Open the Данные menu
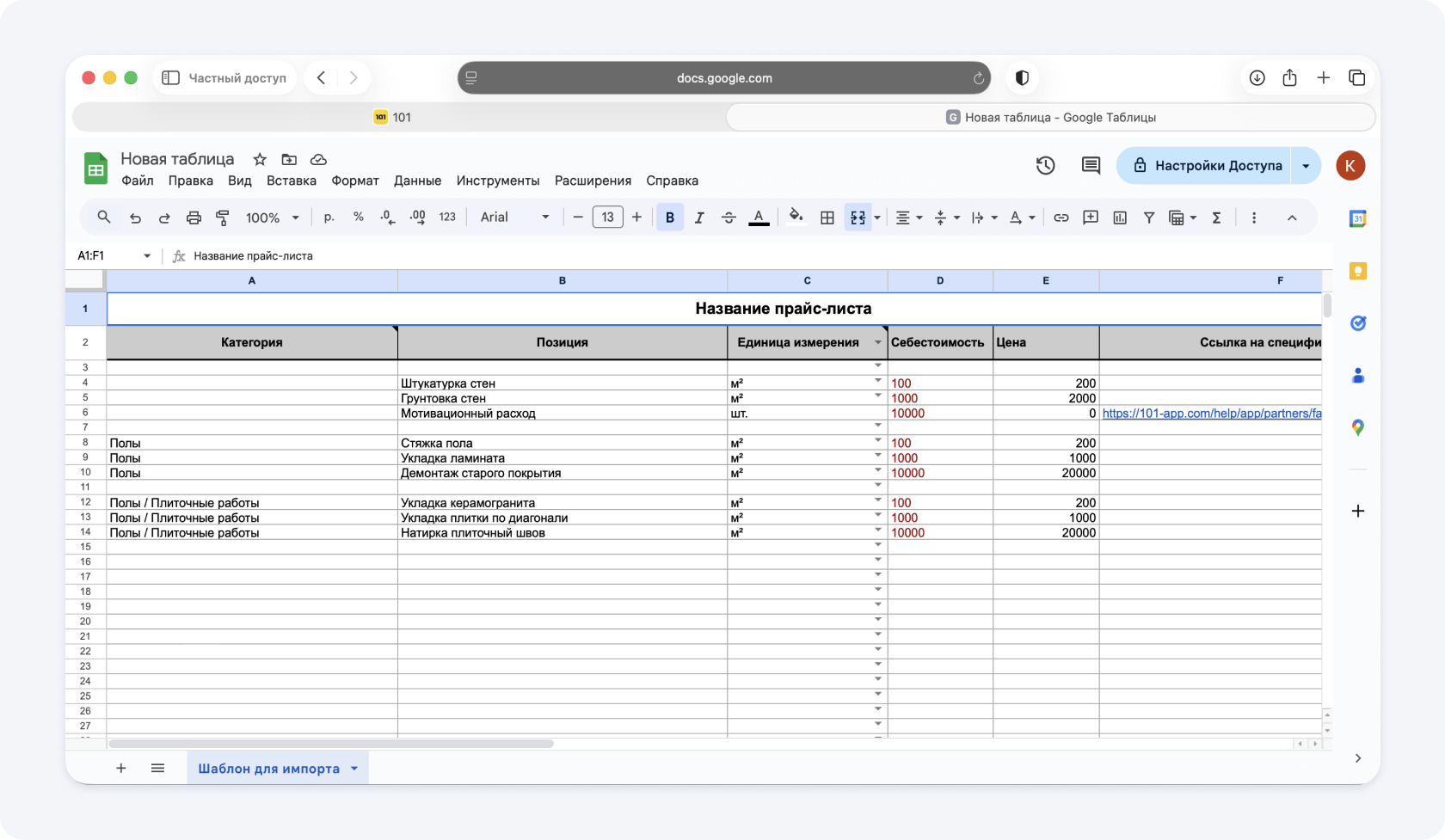1445x840 pixels. 417,181
